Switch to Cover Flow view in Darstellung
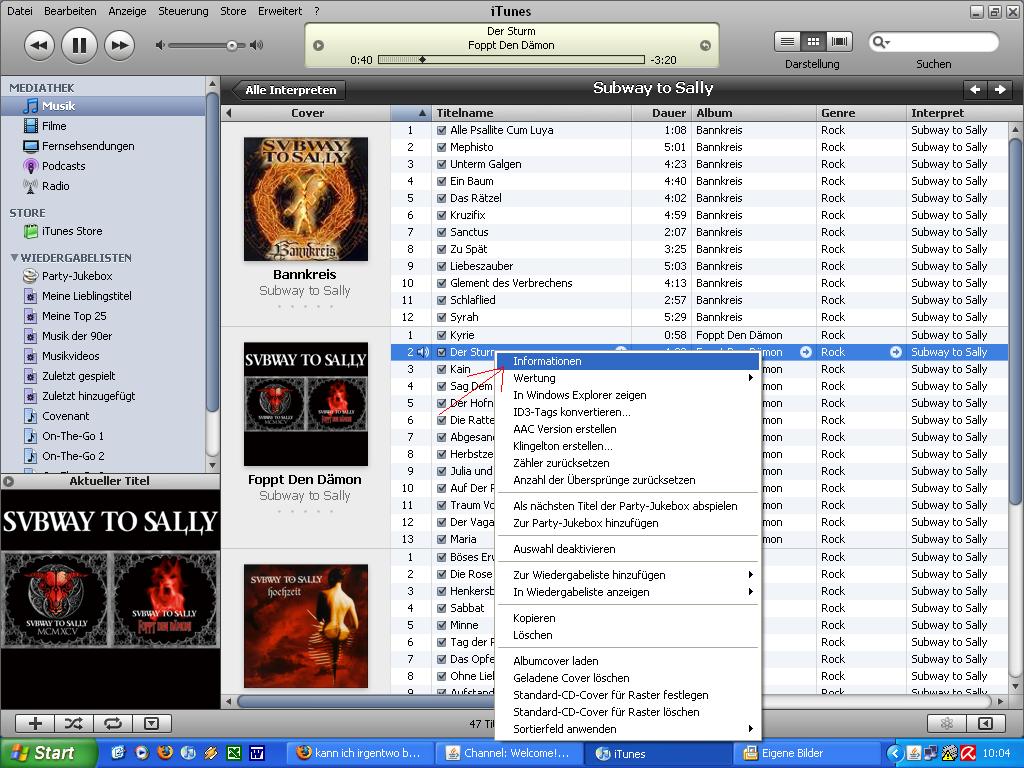The height and width of the screenshot is (768, 1024). point(839,42)
